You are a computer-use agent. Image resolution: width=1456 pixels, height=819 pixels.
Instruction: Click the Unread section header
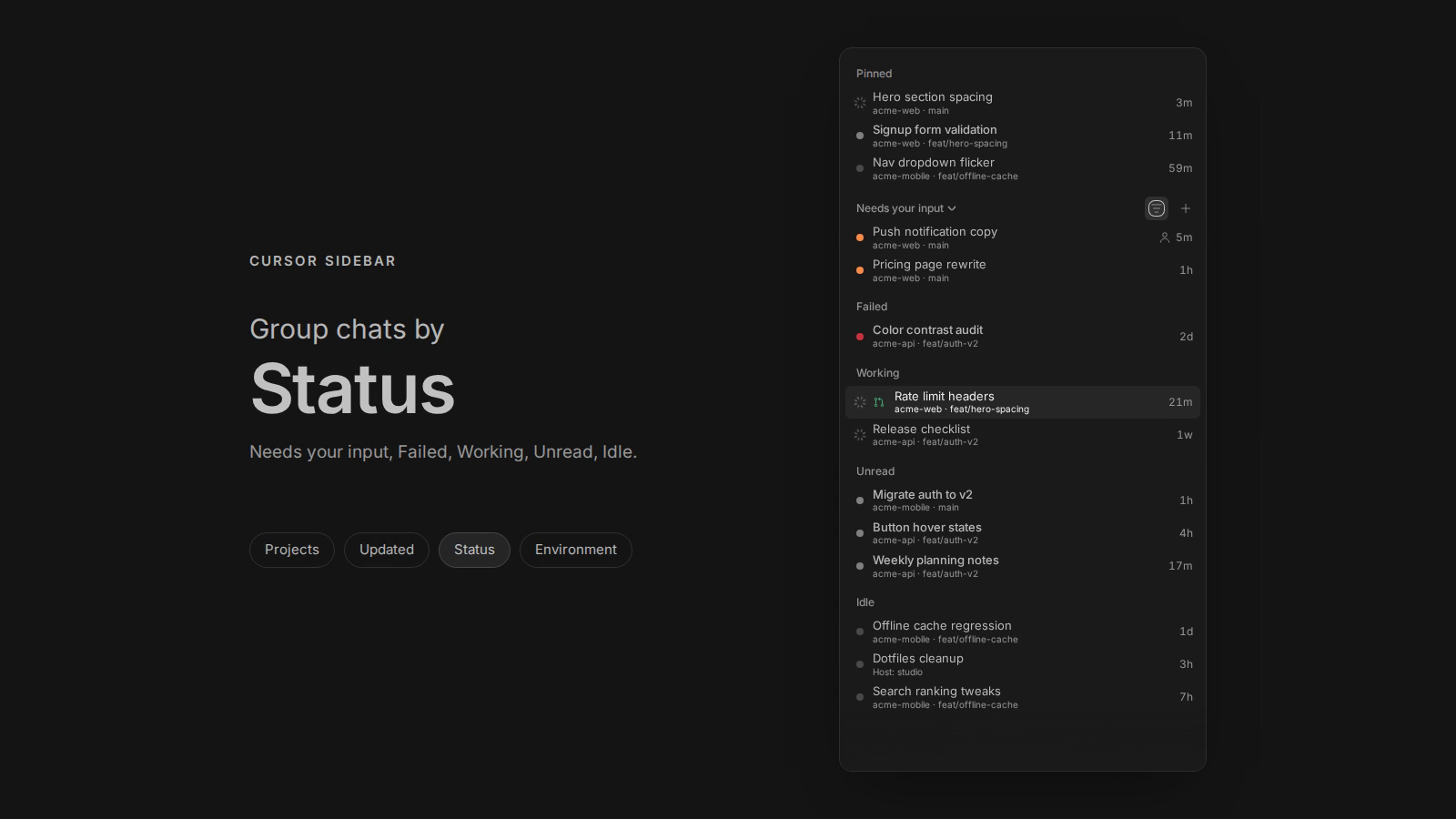pos(875,471)
